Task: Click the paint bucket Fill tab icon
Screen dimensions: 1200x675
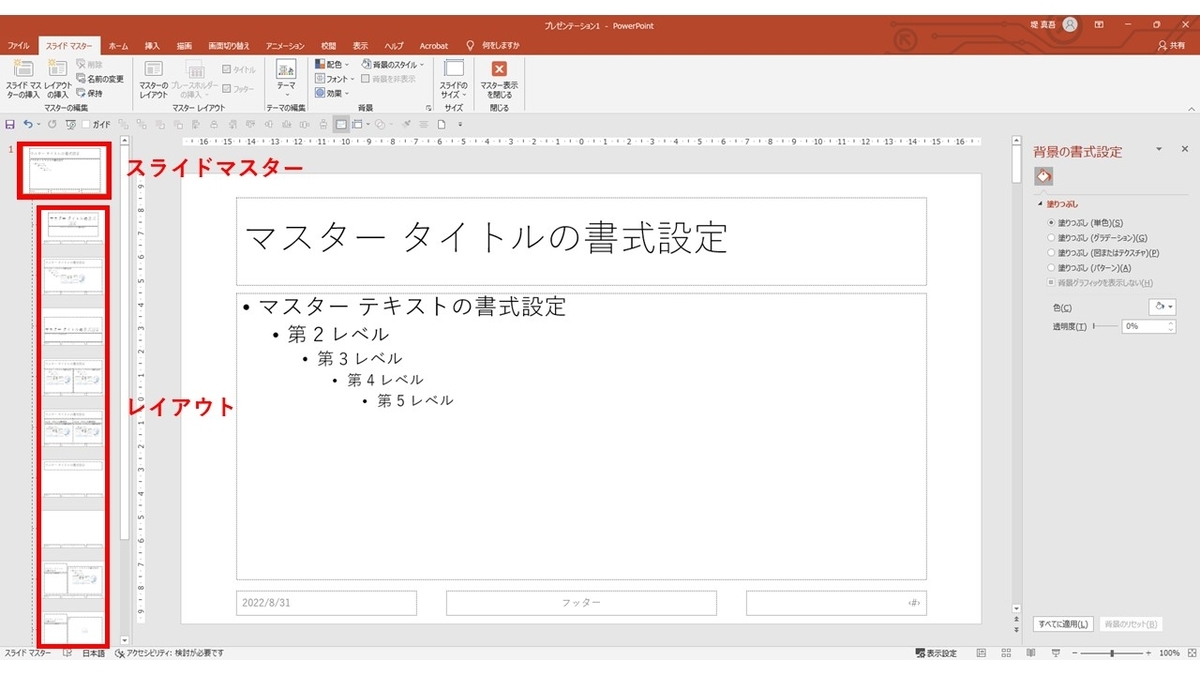Action: coord(1043,176)
